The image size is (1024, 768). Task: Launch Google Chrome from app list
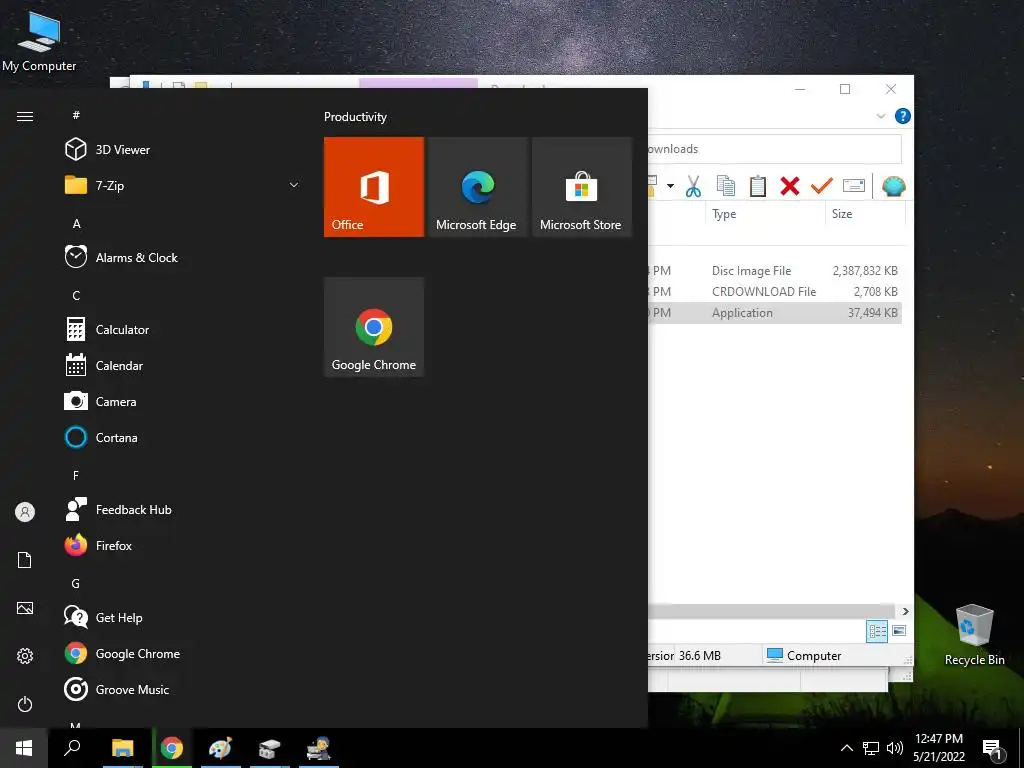click(x=122, y=653)
